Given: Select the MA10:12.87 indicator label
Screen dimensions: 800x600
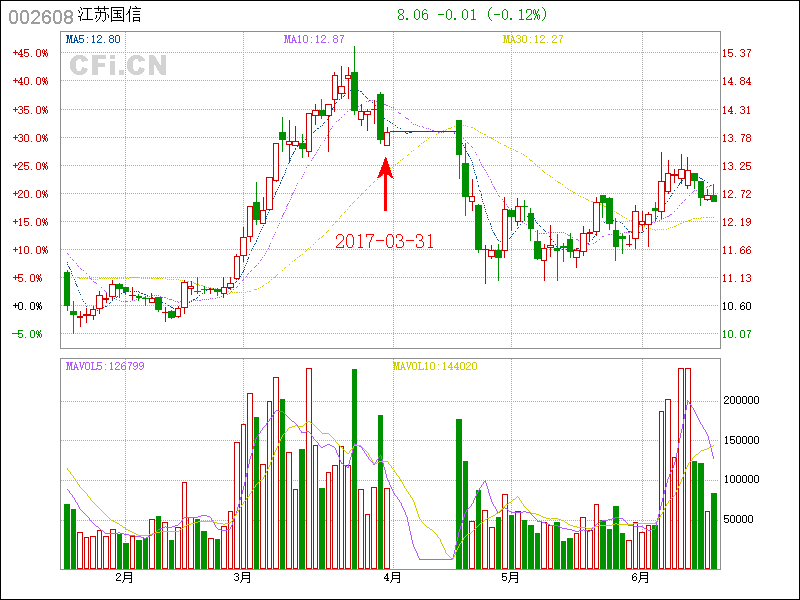Looking at the screenshot, I should tap(314, 39).
